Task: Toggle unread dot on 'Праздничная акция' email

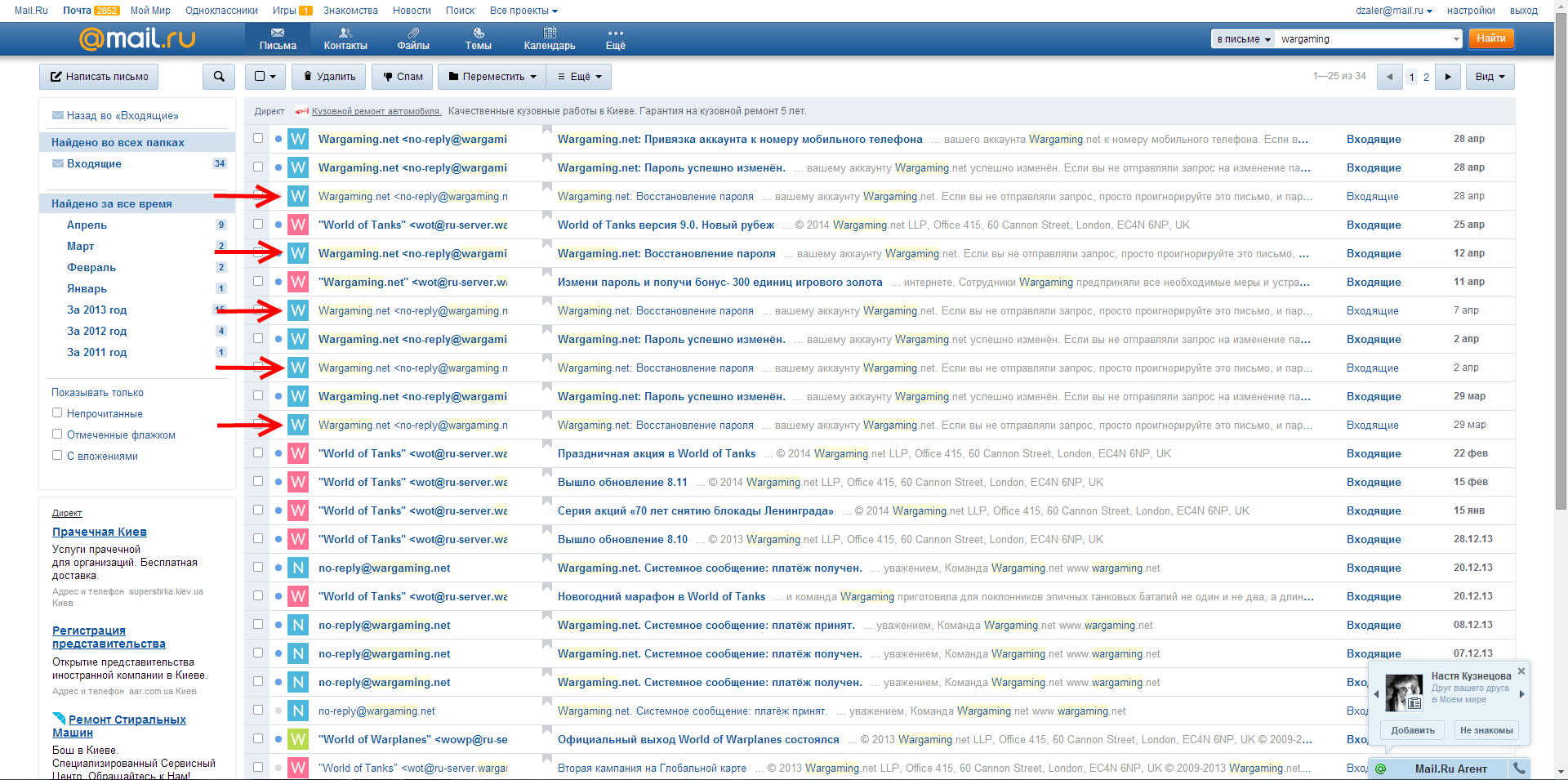Action: click(278, 453)
